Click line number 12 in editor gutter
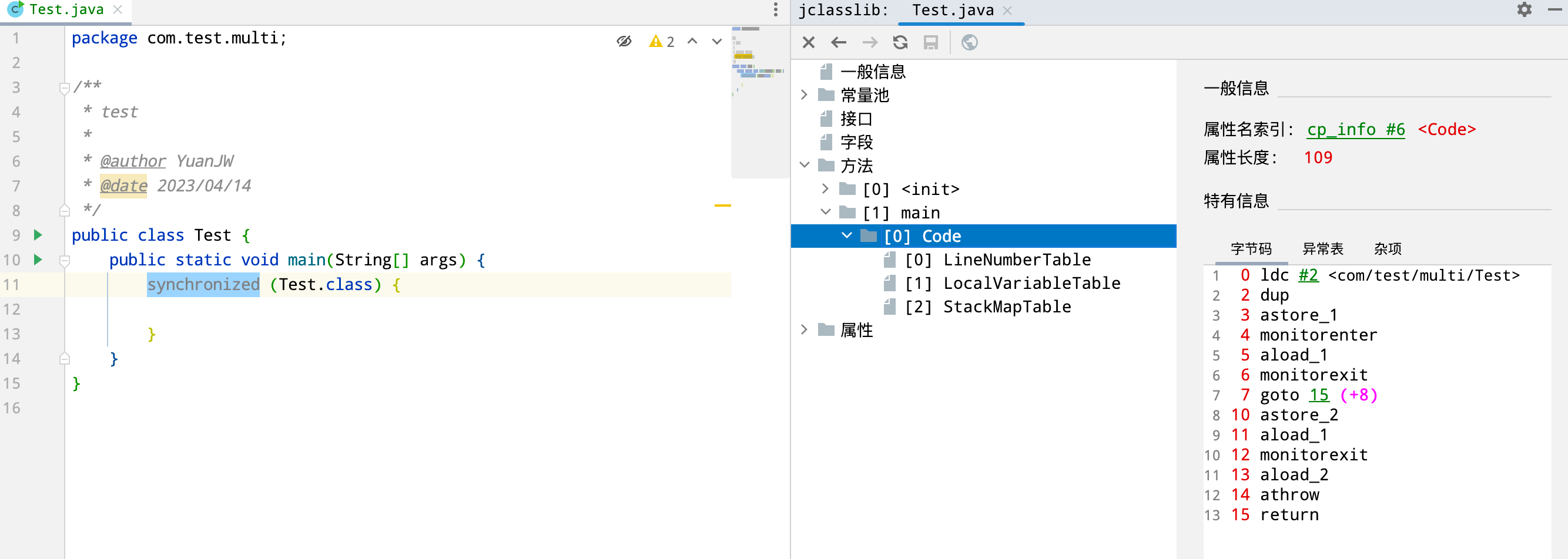Screen dimensions: 1568x559 pos(12,309)
